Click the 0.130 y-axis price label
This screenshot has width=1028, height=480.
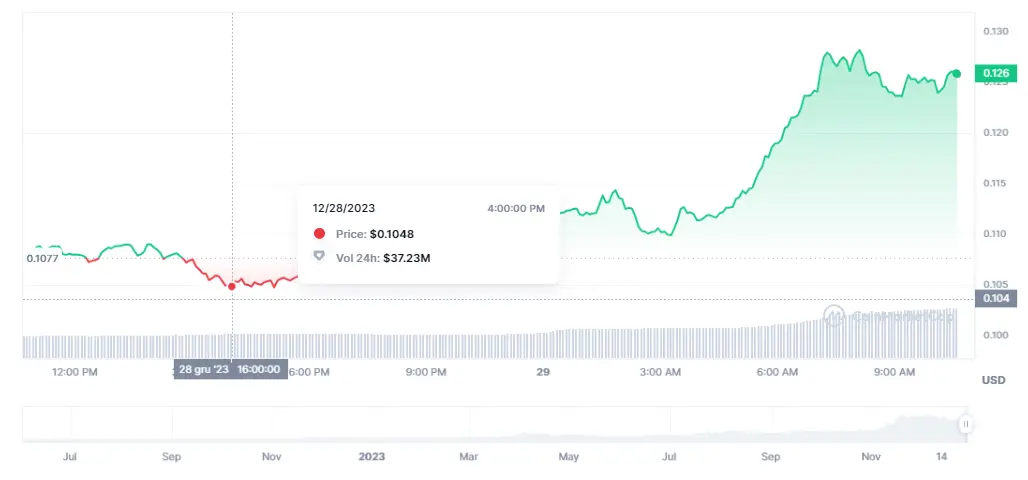[996, 32]
